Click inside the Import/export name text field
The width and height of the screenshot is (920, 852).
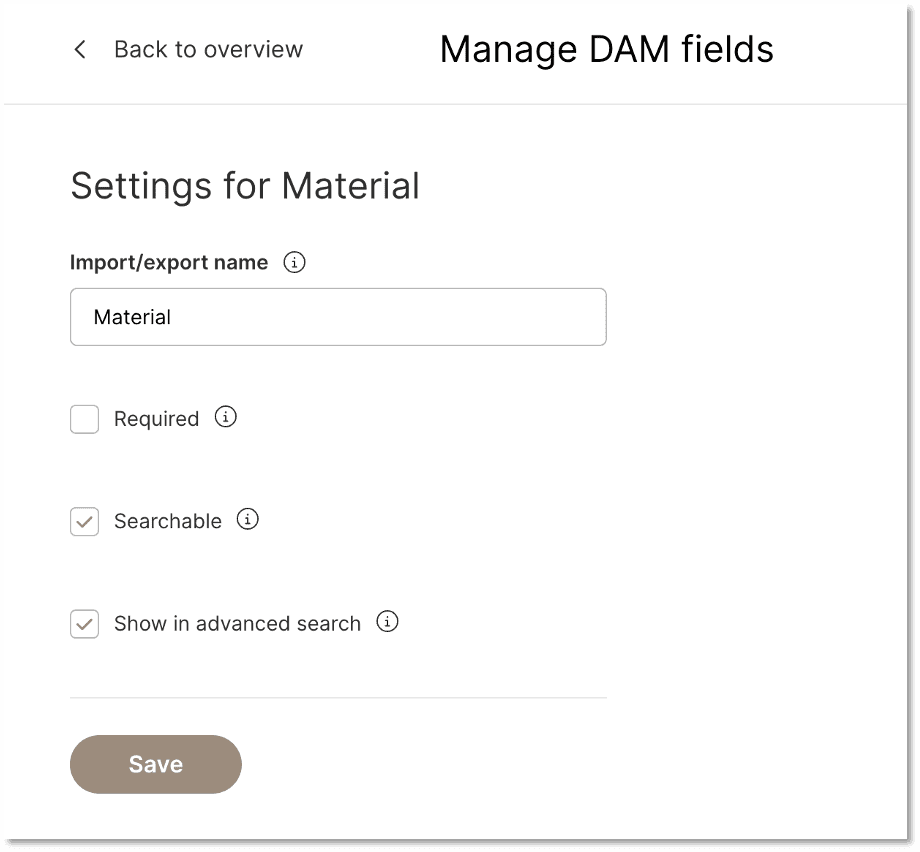click(x=337, y=316)
